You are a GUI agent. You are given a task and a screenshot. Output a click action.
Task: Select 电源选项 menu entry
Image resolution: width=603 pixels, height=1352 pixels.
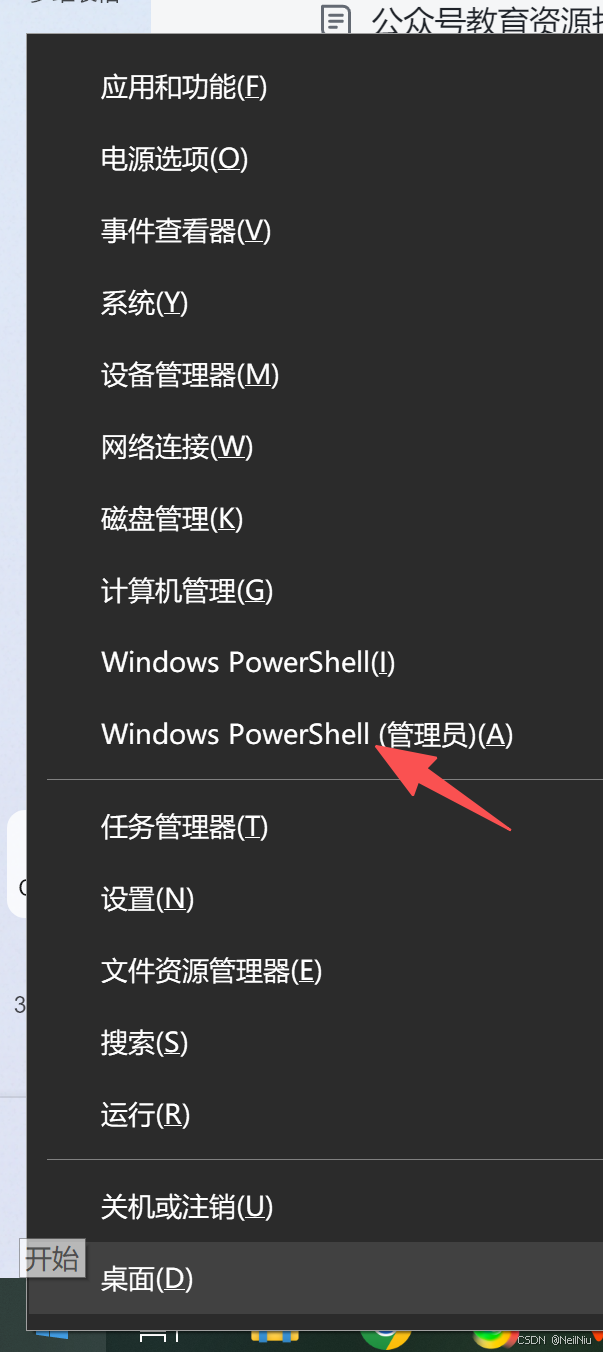[315, 160]
